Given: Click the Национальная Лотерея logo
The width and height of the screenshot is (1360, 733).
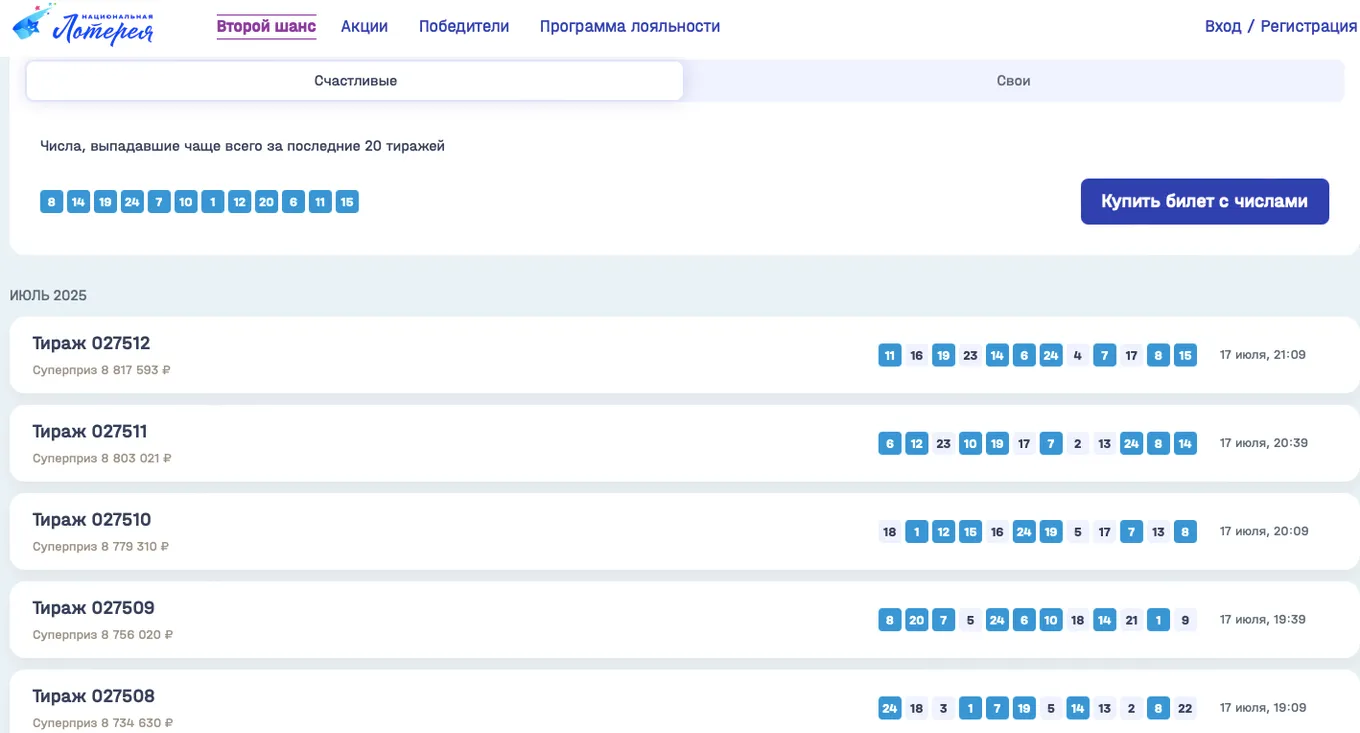Looking at the screenshot, I should [83, 26].
